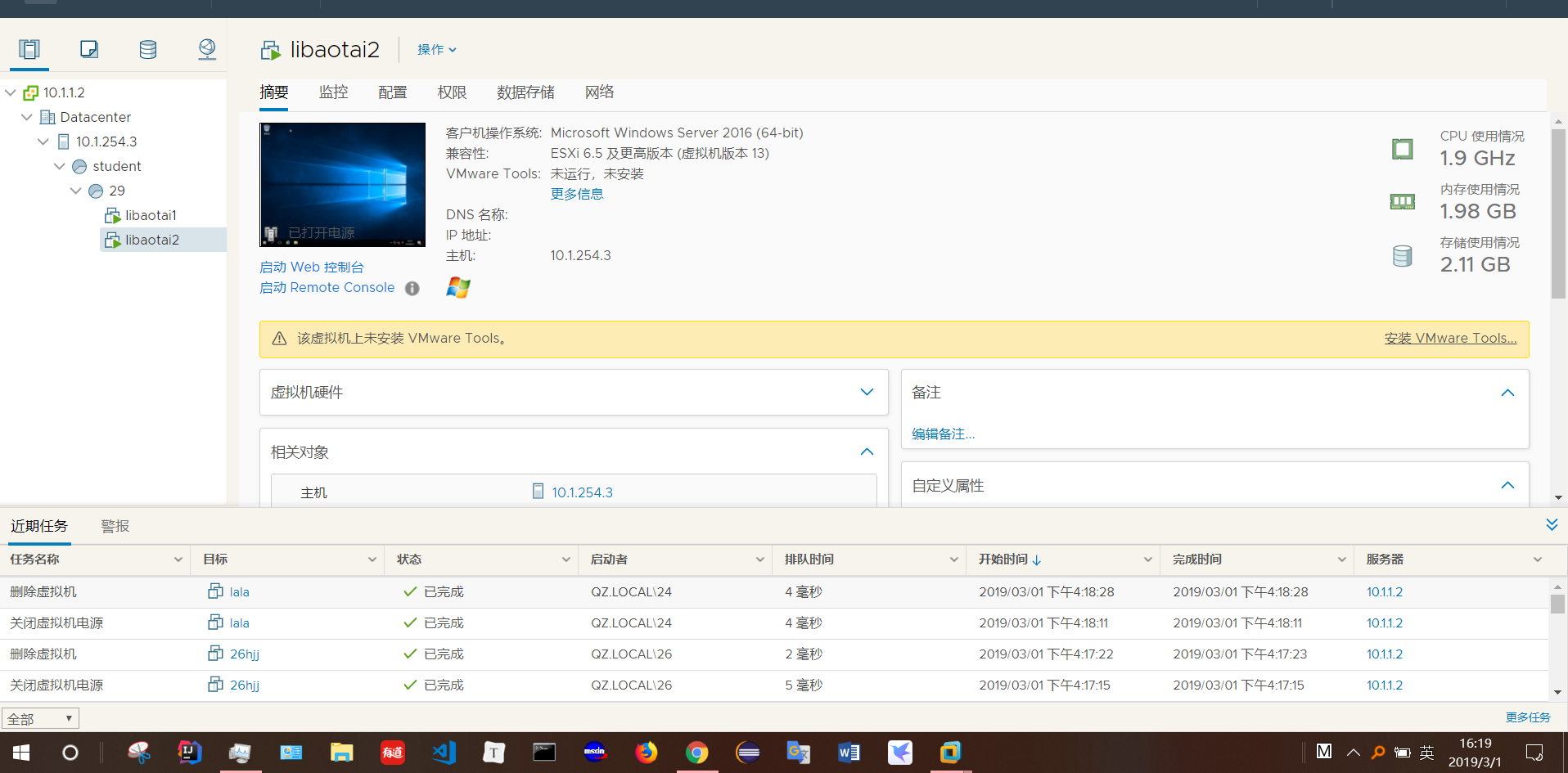Open the 全部 task filter dropdown
This screenshot has height=773, width=1568.
[39, 717]
